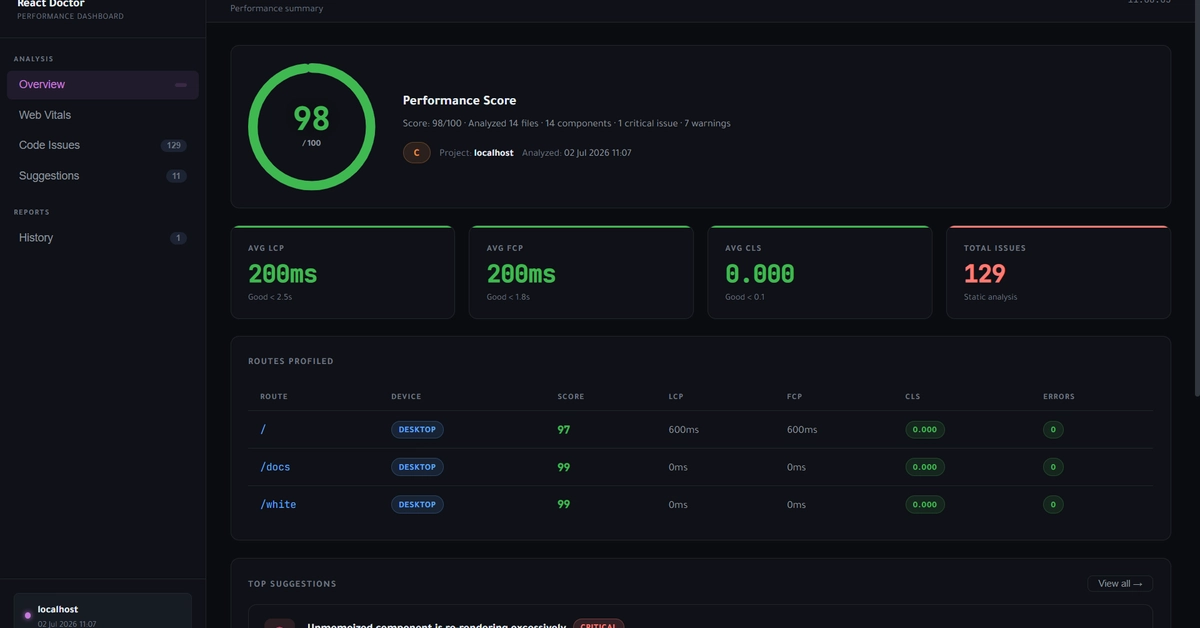This screenshot has width=1200, height=628.
Task: Click the score 99 for /docs route
Action: point(564,467)
